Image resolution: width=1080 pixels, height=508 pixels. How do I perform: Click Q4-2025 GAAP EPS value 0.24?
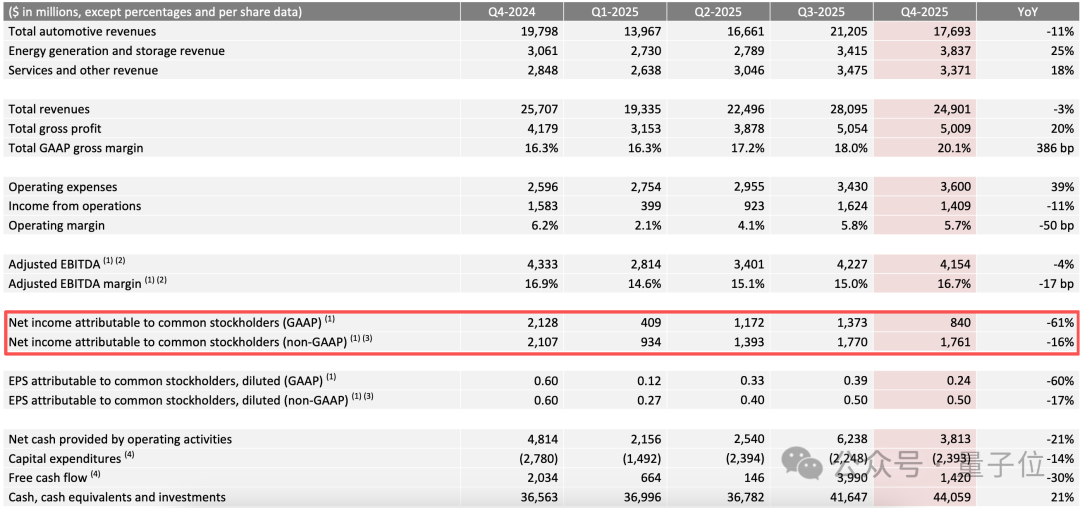point(958,381)
